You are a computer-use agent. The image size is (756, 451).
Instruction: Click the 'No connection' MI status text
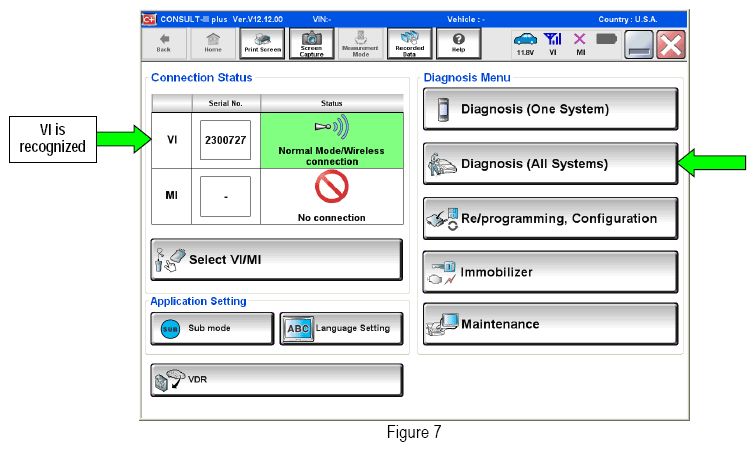[x=332, y=218]
